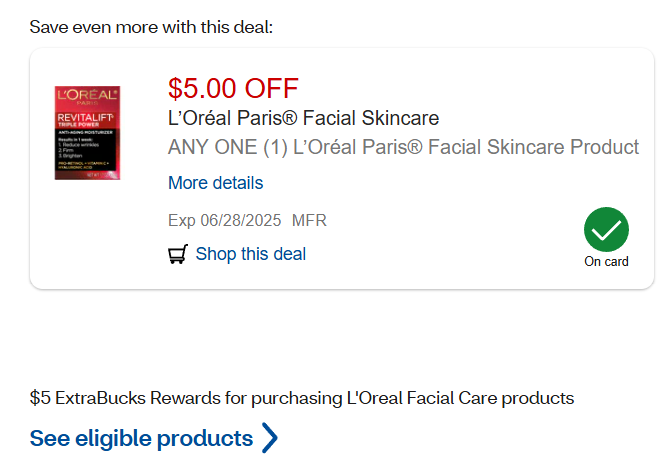Open the Revitalift product thumbnail
Viewport: 665px width, 465px height.
coord(87,133)
